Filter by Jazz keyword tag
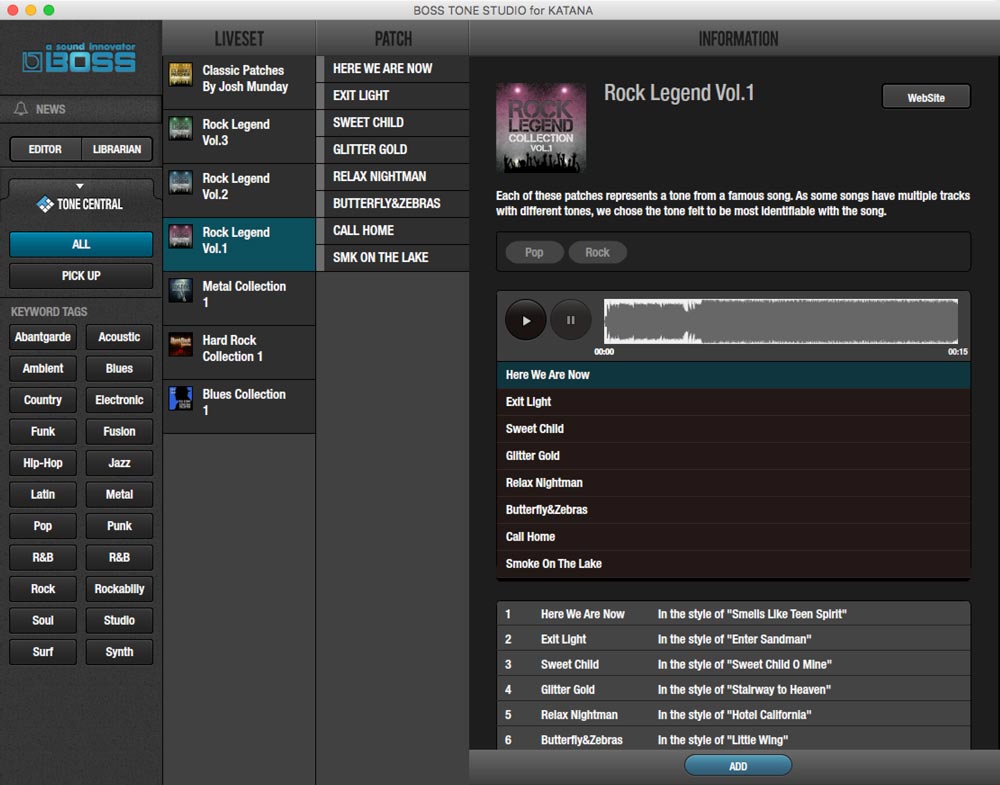1000x785 pixels. tap(119, 463)
